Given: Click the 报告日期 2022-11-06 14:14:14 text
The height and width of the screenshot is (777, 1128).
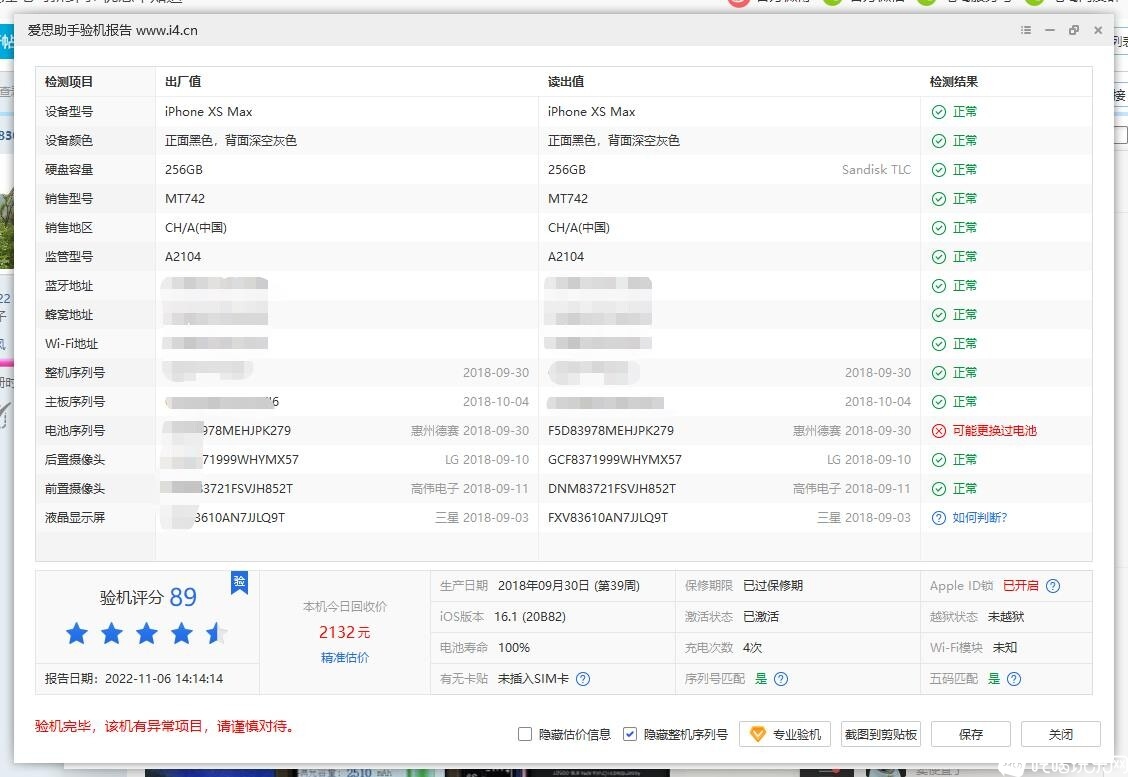Looking at the screenshot, I should pyautogui.click(x=134, y=678).
